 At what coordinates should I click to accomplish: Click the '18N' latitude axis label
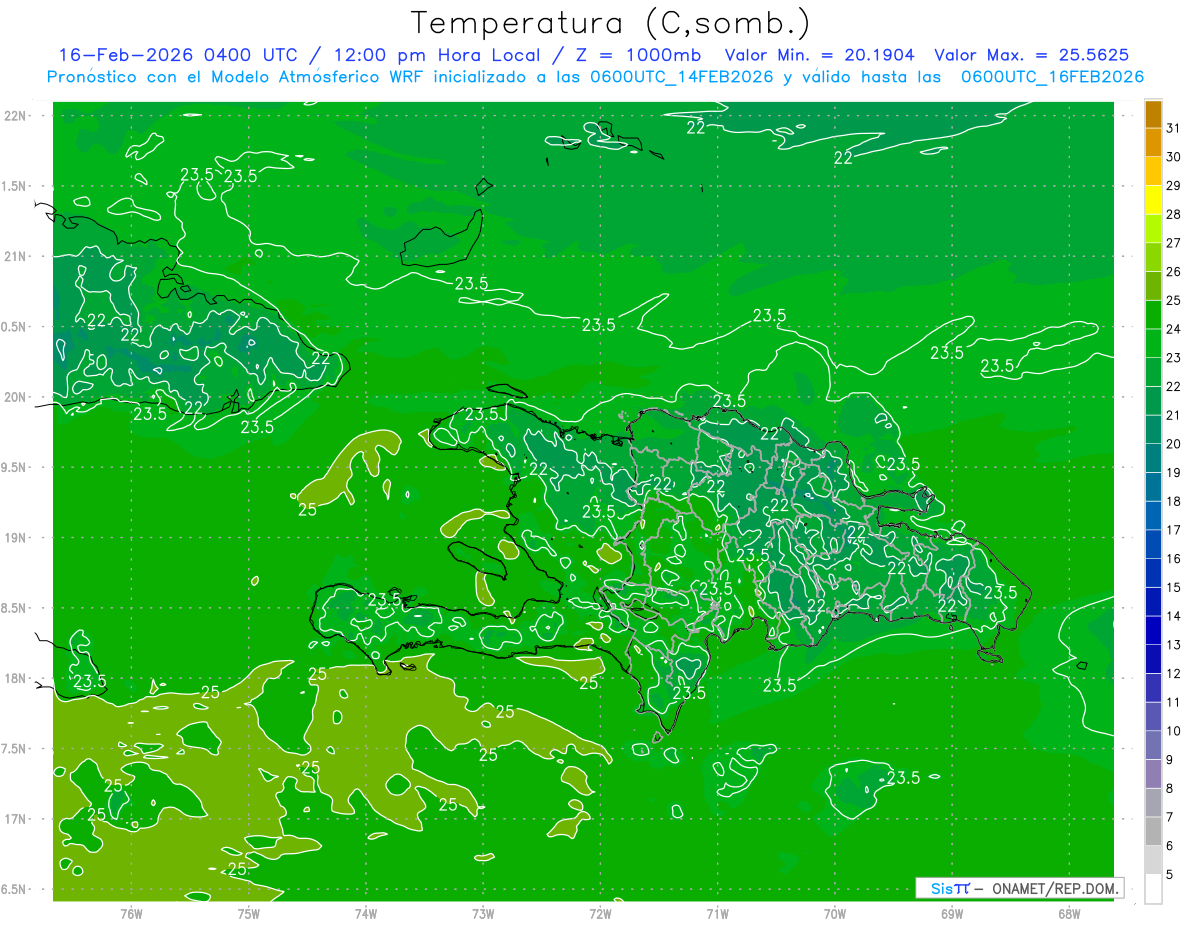pyautogui.click(x=17, y=678)
